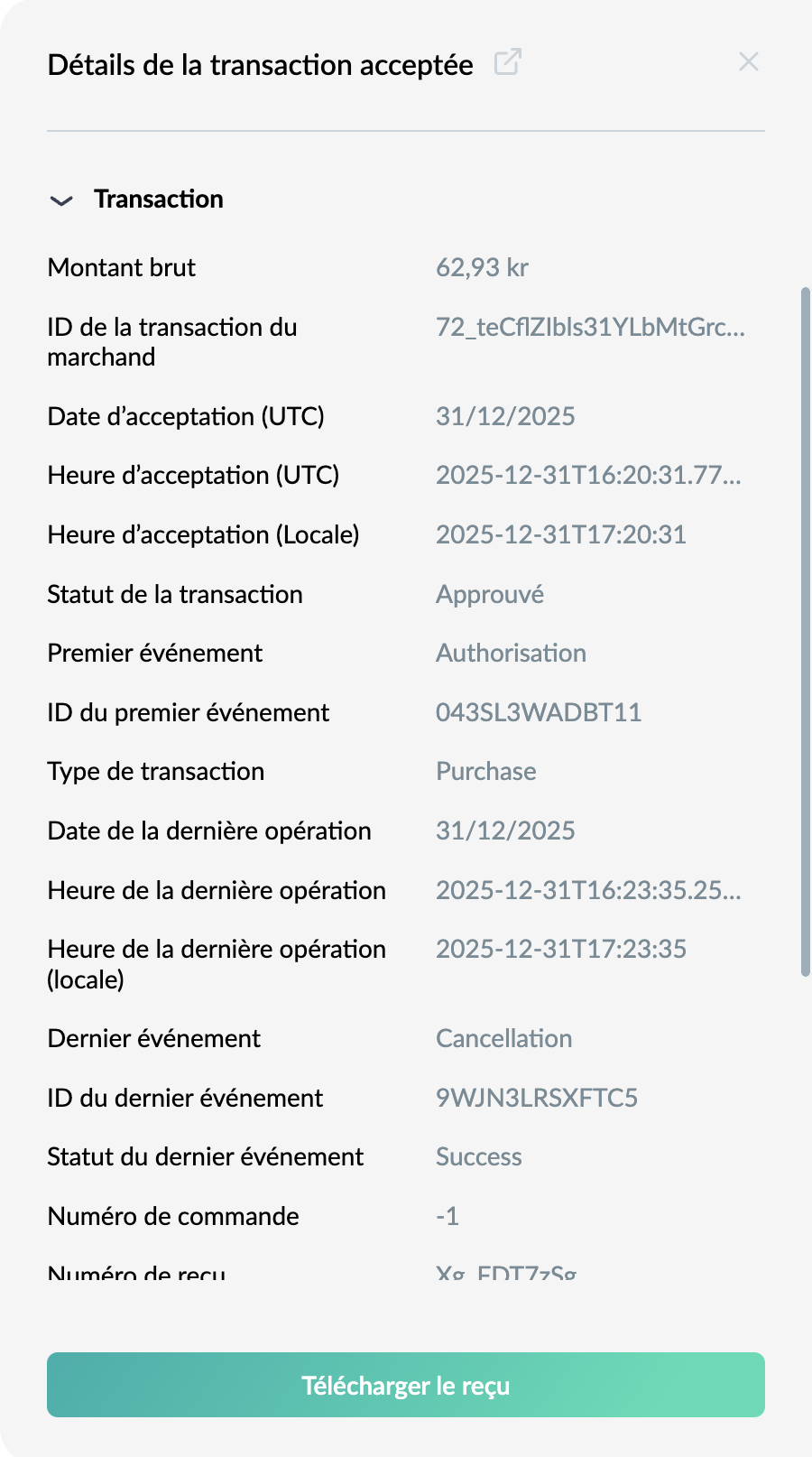Click the Montant brut value 62,93 kr
Screen dimensions: 812x1457
tap(482, 268)
